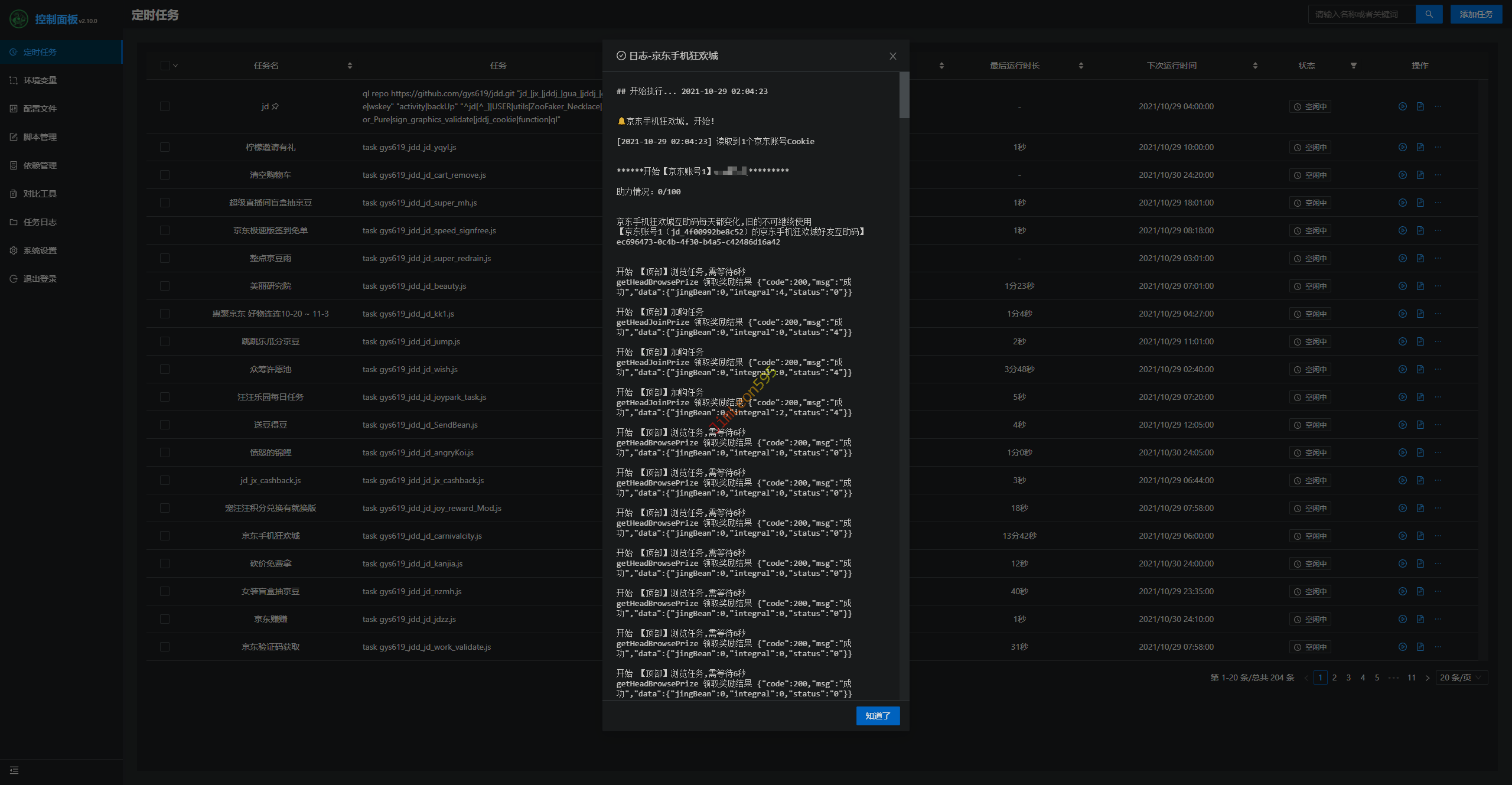Screen dimensions: 1512x785
Task: Run the 京东验证码获取 task via play icon
Action: [1402, 647]
